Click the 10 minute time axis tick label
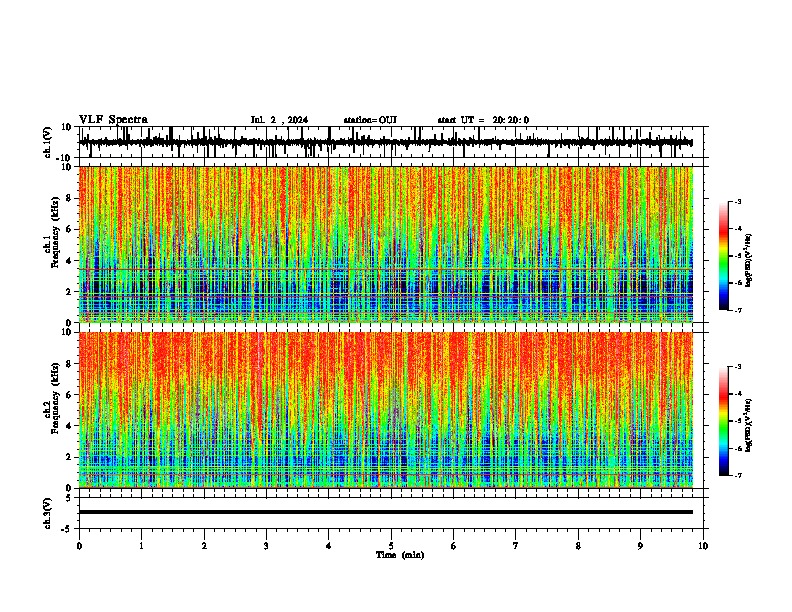 [703, 546]
